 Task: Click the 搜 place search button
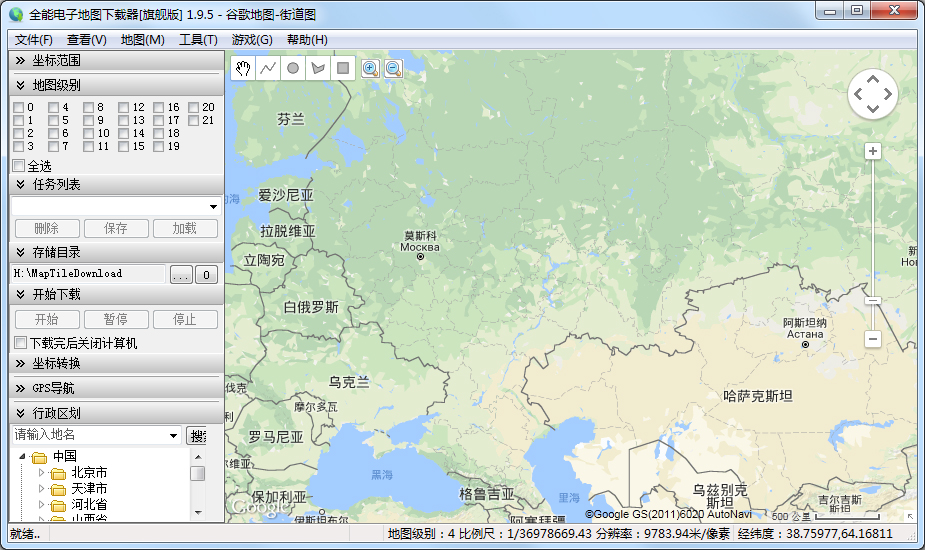(196, 436)
